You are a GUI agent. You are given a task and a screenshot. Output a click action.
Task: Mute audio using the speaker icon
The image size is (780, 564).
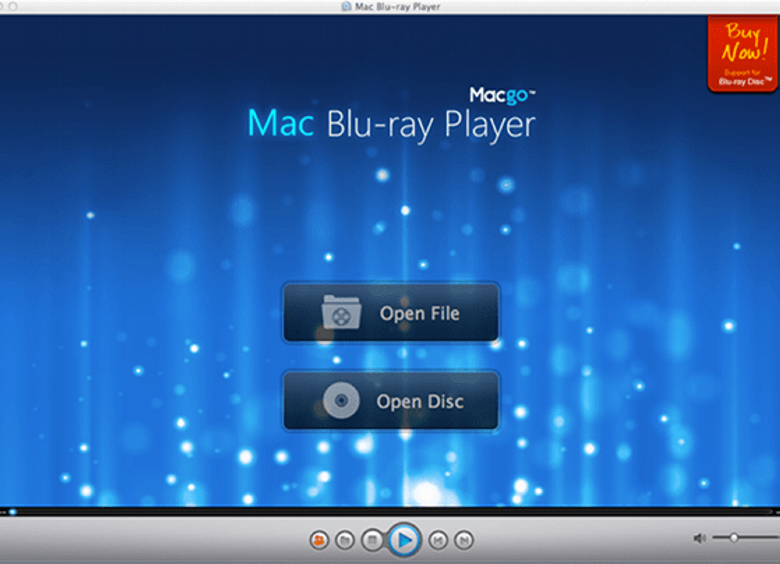699,538
